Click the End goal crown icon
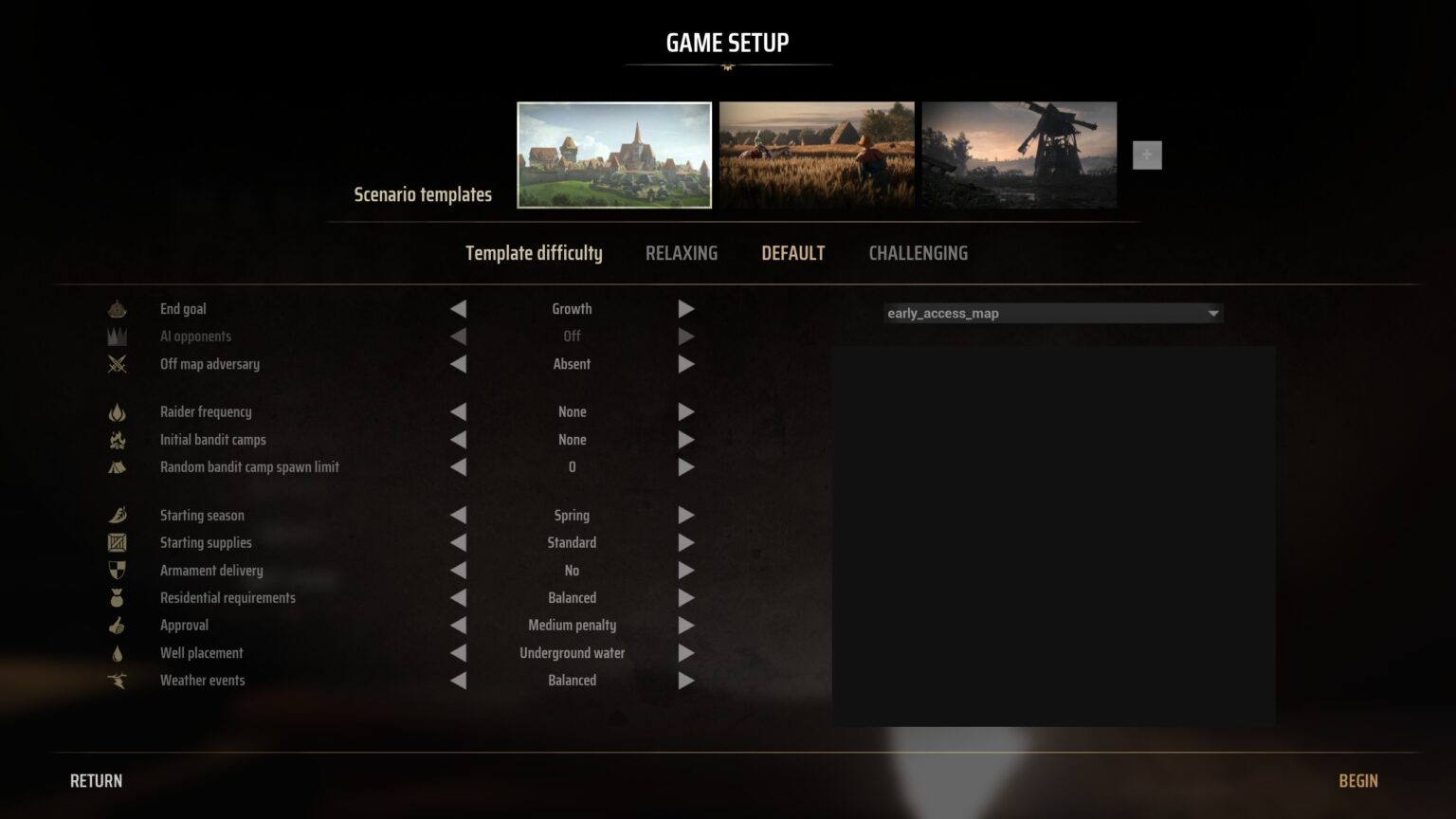This screenshot has height=819, width=1456. 117,309
